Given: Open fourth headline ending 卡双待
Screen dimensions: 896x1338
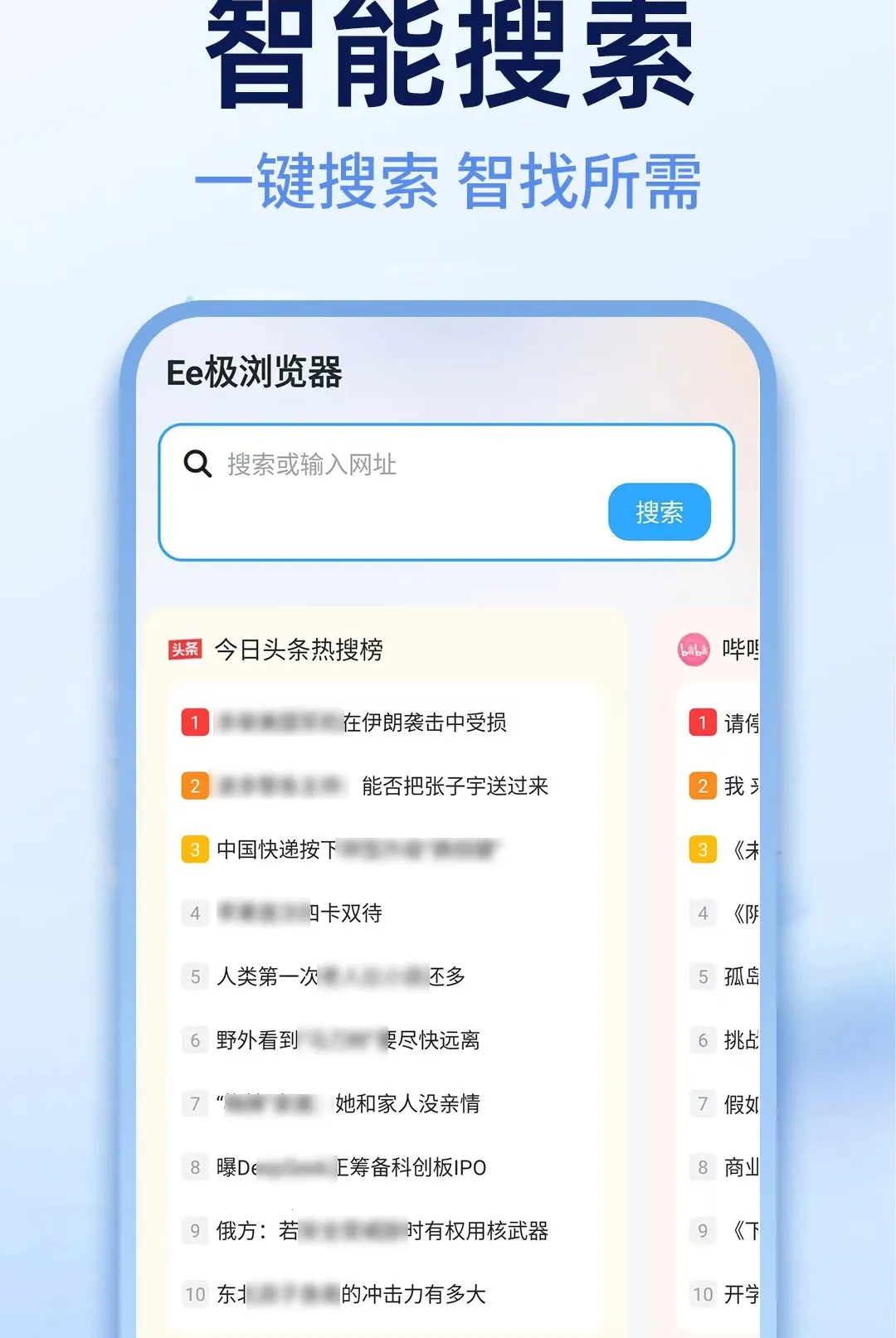Looking at the screenshot, I should click(x=299, y=913).
